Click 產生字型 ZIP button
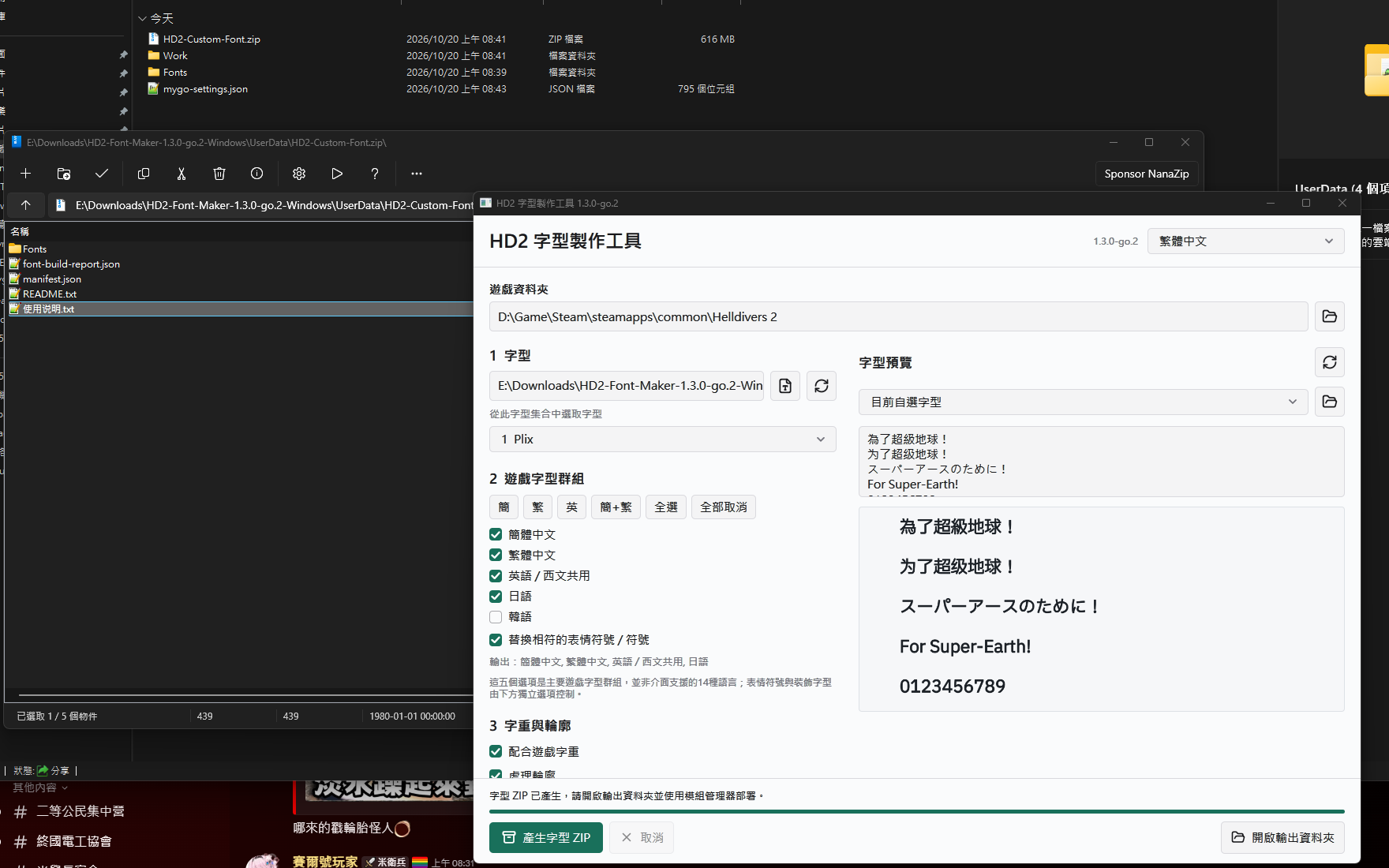 [x=546, y=837]
